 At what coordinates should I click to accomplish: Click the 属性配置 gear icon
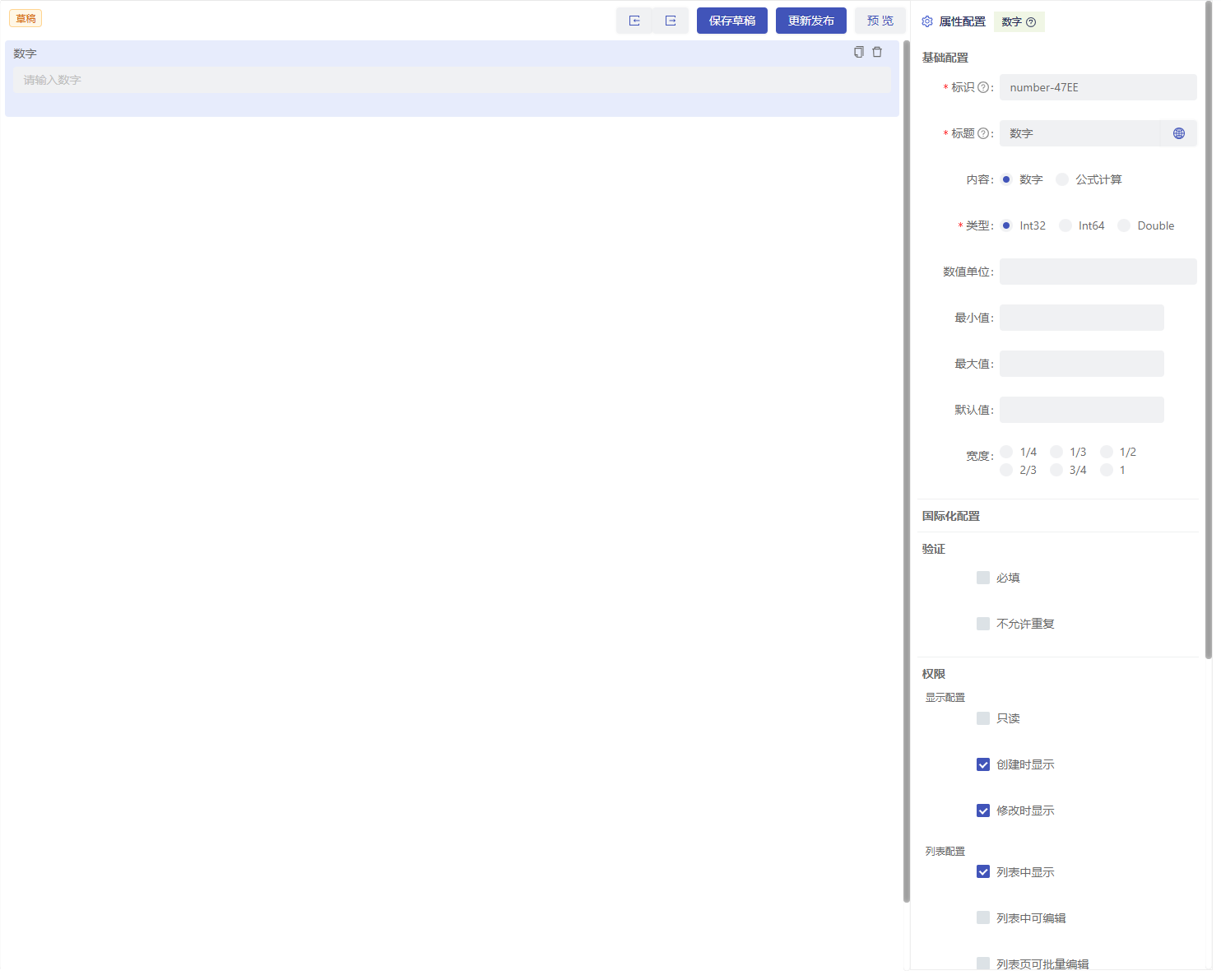tap(927, 21)
